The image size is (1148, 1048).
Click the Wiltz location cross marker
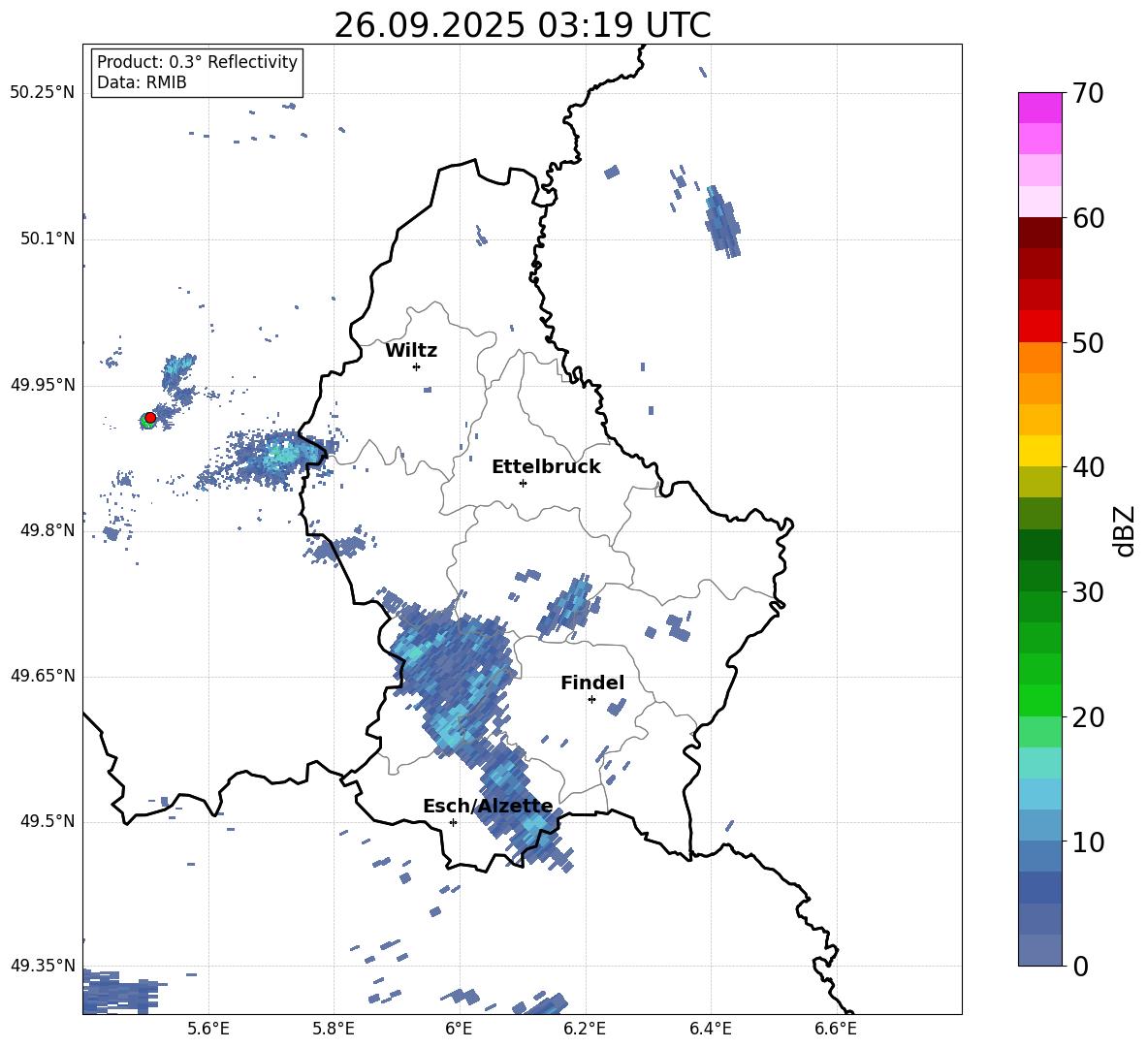[x=417, y=366]
